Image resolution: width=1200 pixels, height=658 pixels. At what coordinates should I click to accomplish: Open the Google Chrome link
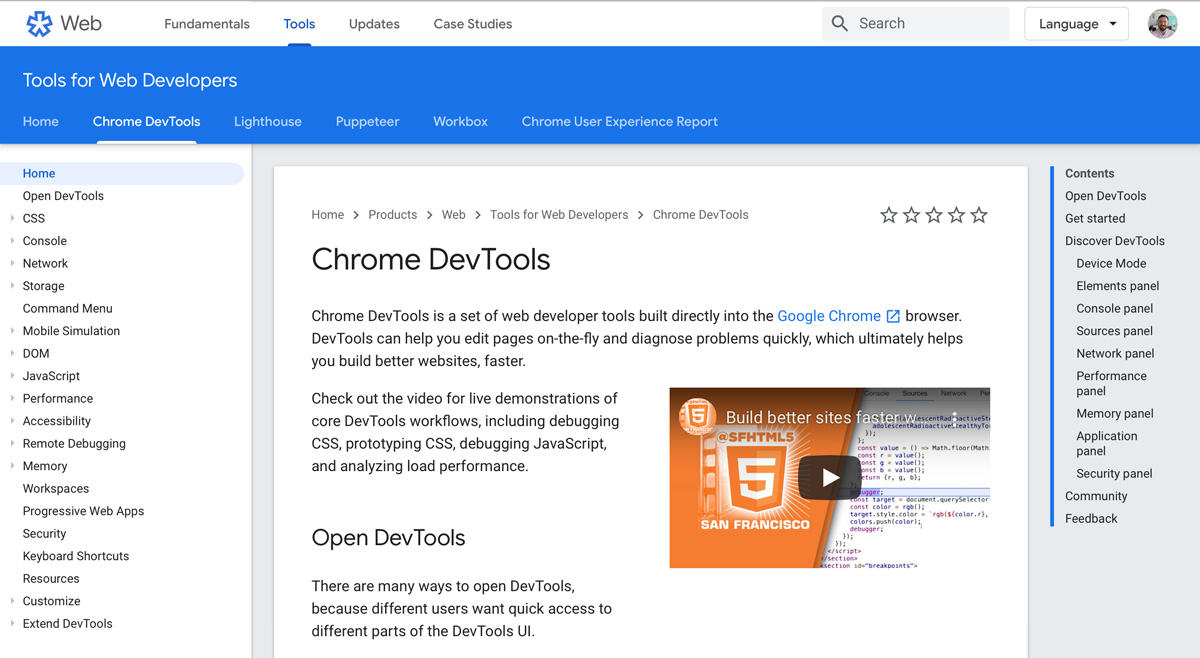click(x=830, y=315)
